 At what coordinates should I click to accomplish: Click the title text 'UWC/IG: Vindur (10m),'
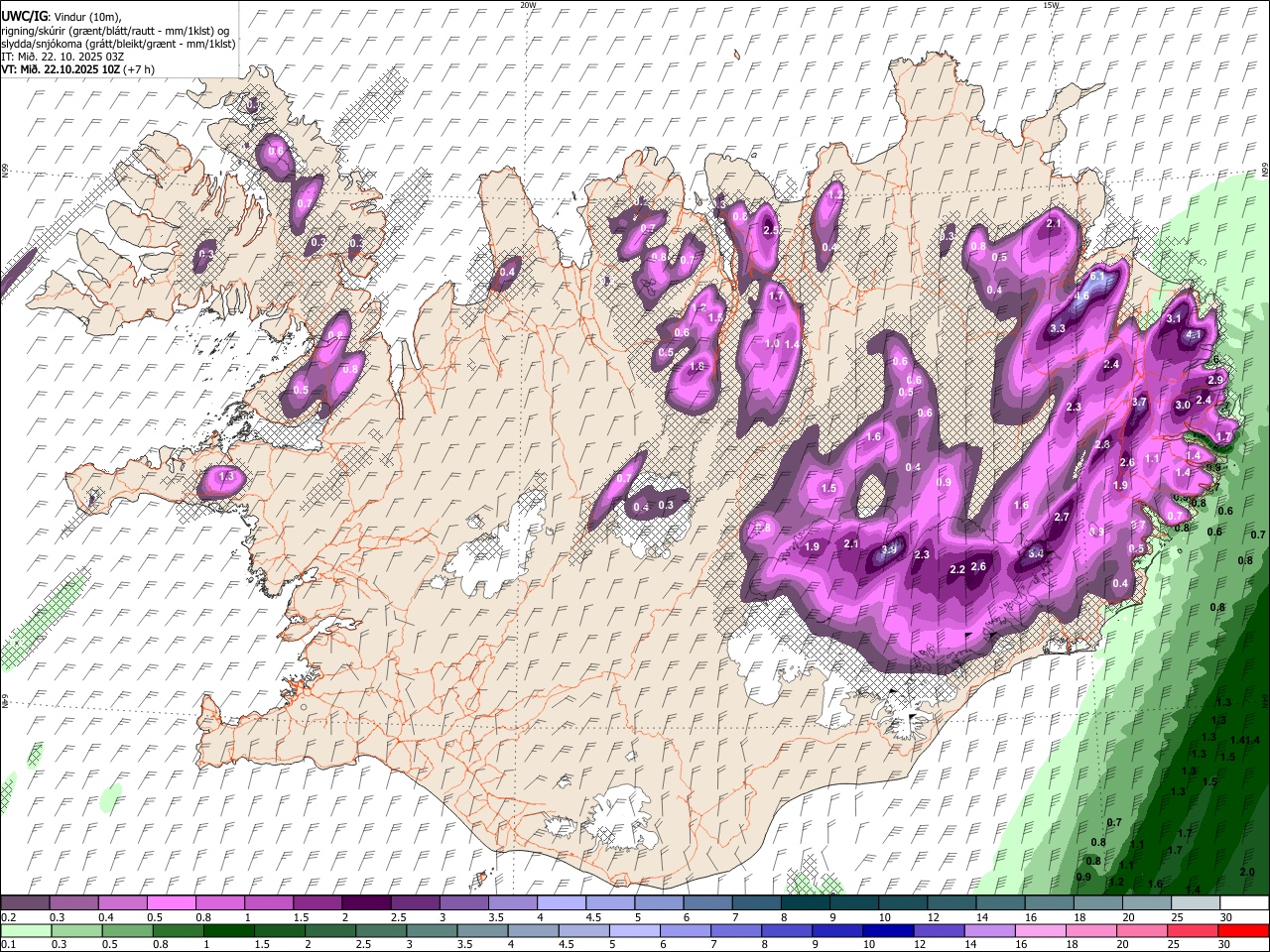(61, 16)
